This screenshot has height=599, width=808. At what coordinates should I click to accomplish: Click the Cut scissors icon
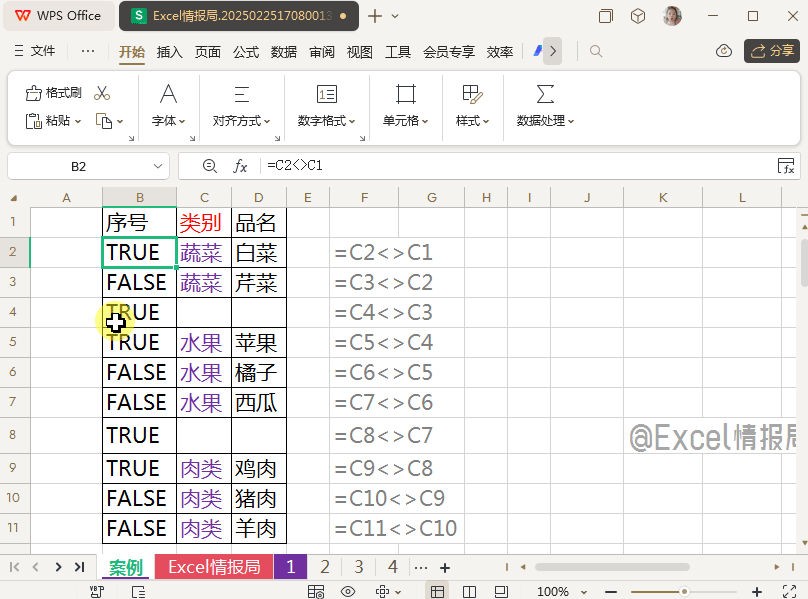pyautogui.click(x=102, y=93)
